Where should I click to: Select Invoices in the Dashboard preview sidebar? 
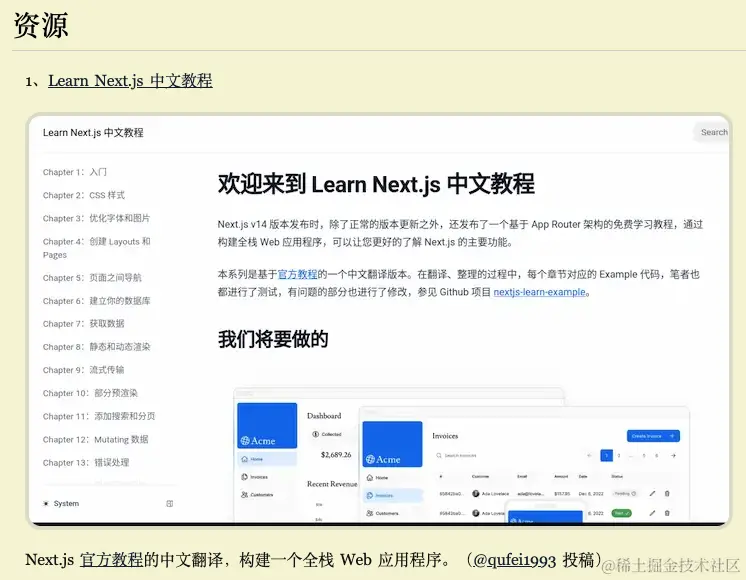(x=255, y=477)
